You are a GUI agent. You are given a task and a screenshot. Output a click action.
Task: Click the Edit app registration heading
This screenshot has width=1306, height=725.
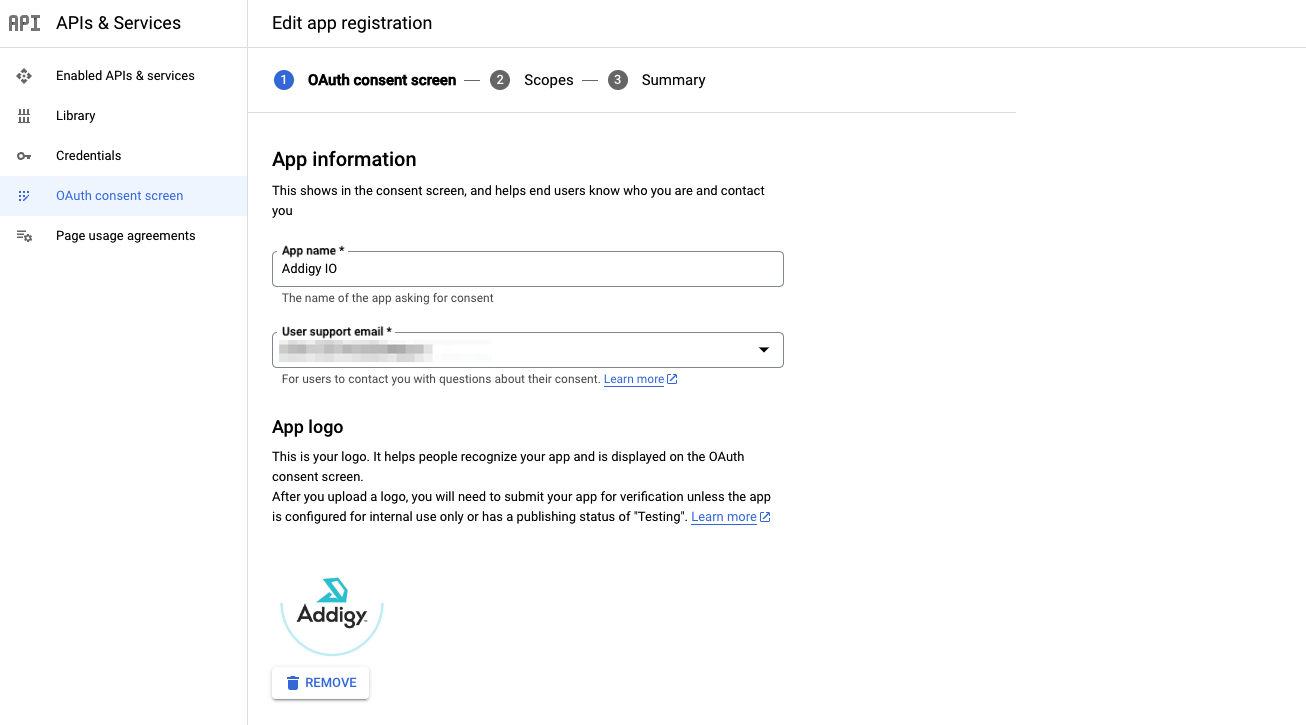pos(352,23)
